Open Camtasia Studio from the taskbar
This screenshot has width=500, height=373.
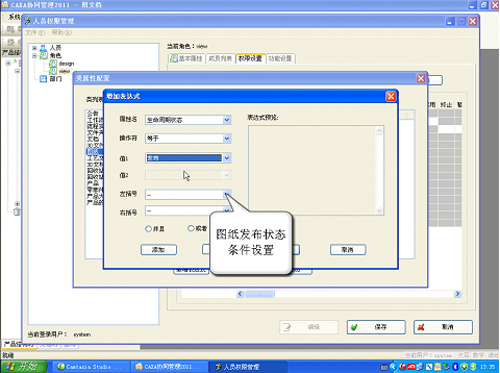point(90,367)
